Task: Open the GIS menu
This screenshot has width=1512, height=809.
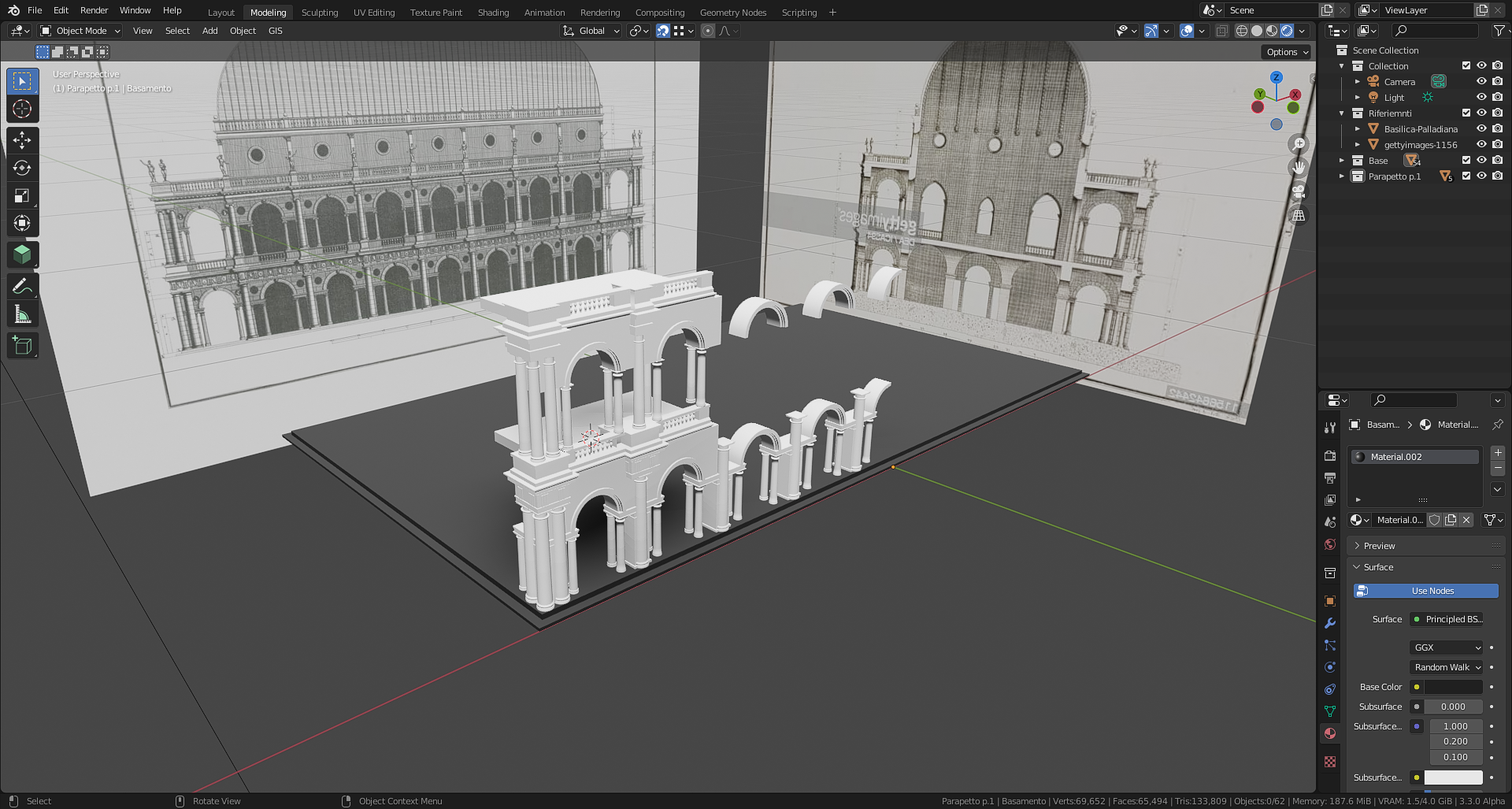Action: [x=275, y=31]
